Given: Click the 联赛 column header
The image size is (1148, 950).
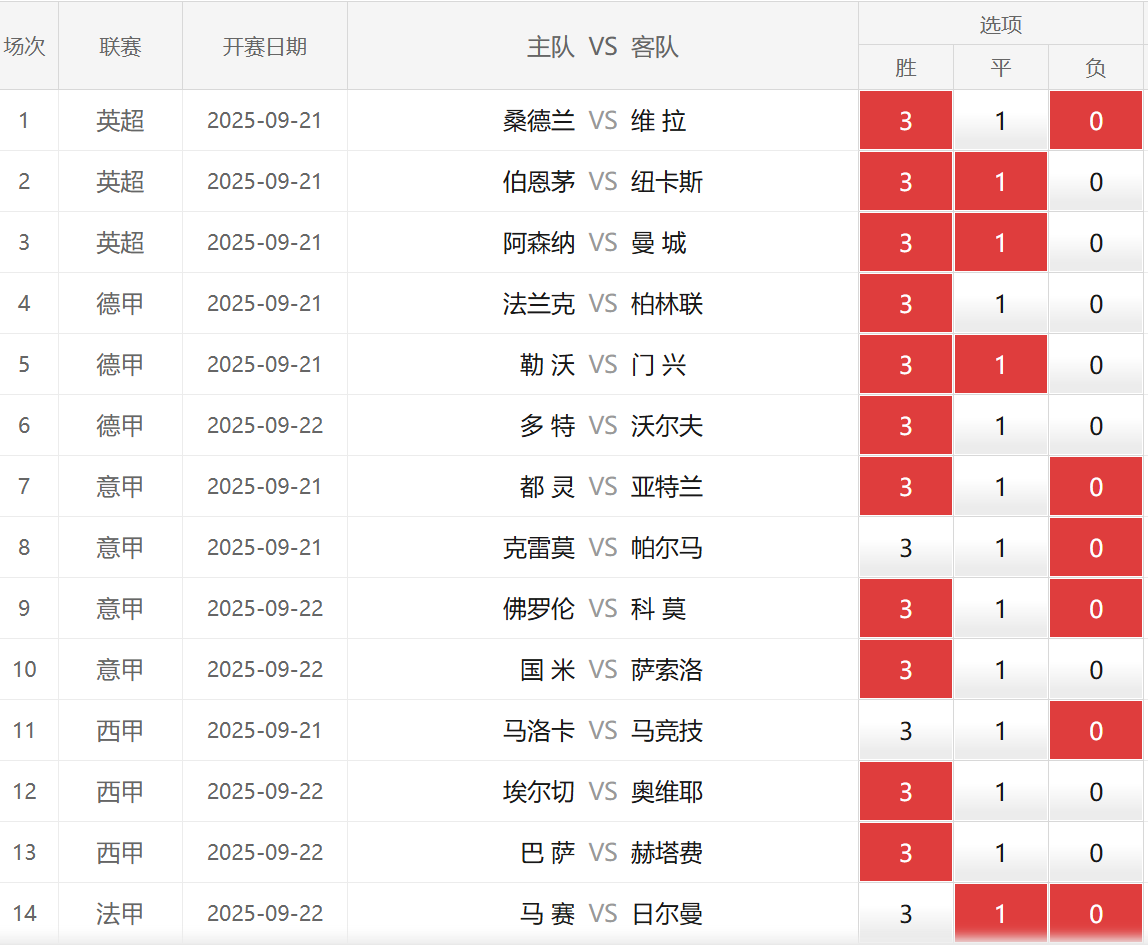Looking at the screenshot, I should tap(120, 47).
